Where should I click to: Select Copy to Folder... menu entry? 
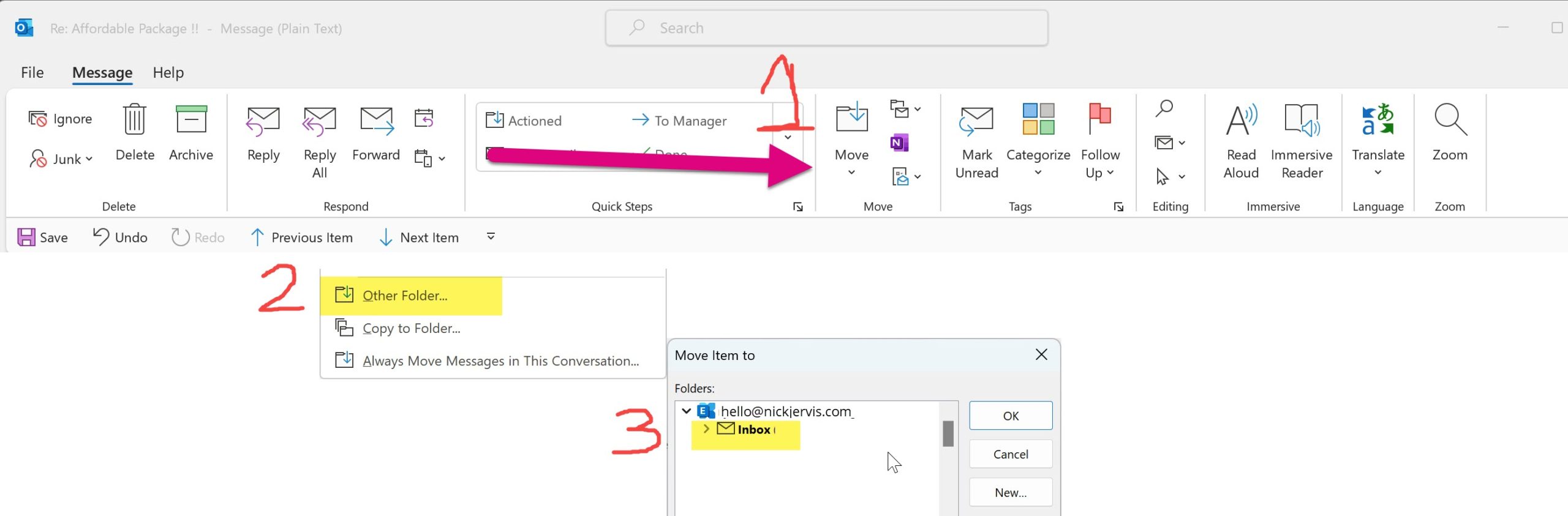(410, 329)
